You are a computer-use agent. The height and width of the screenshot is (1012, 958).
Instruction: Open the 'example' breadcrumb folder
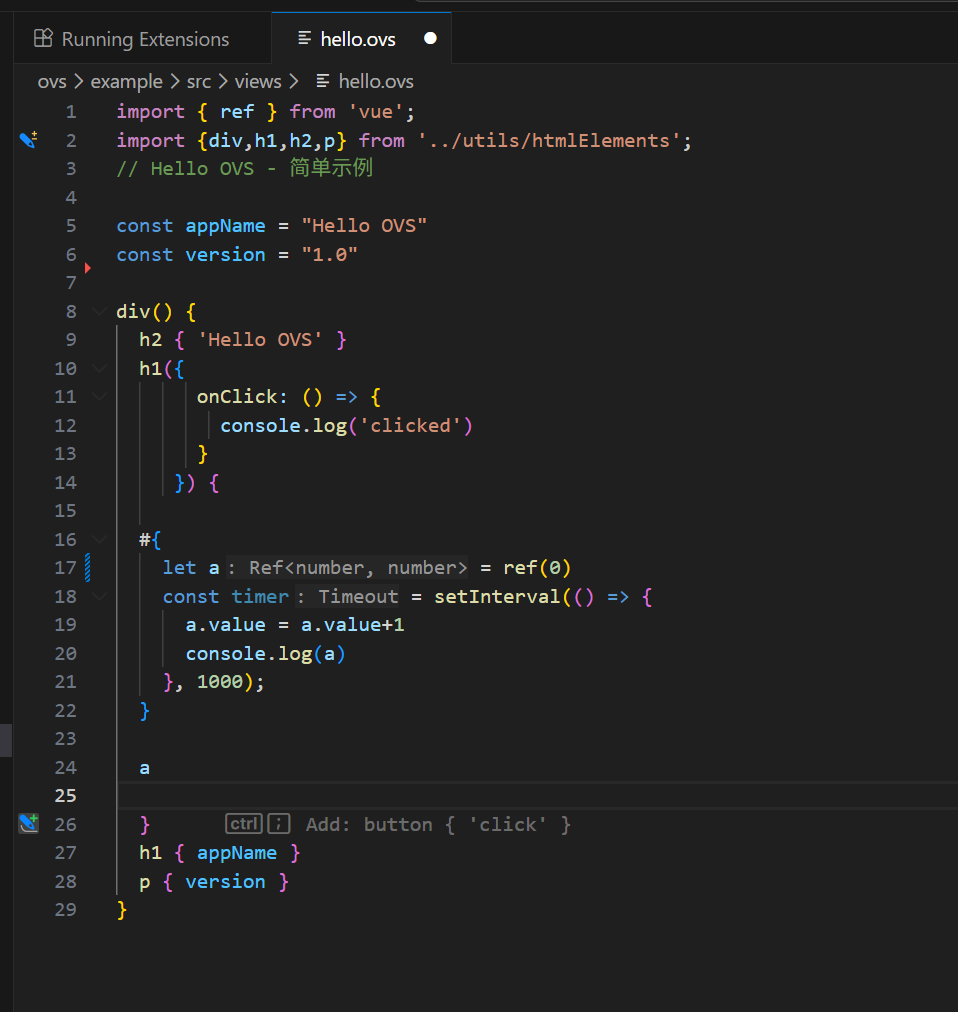click(x=126, y=81)
